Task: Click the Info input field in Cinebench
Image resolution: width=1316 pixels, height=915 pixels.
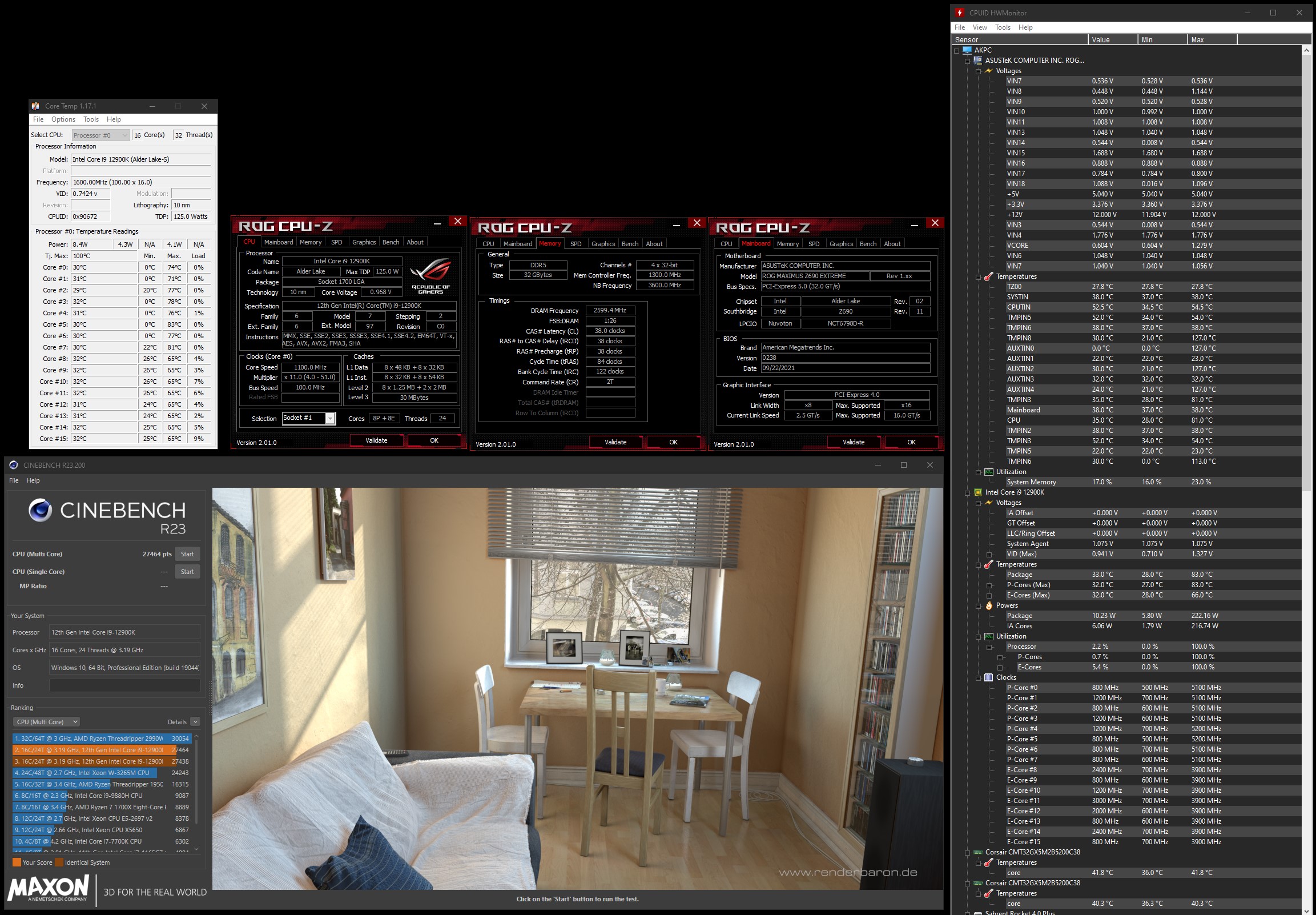Action: (125, 685)
